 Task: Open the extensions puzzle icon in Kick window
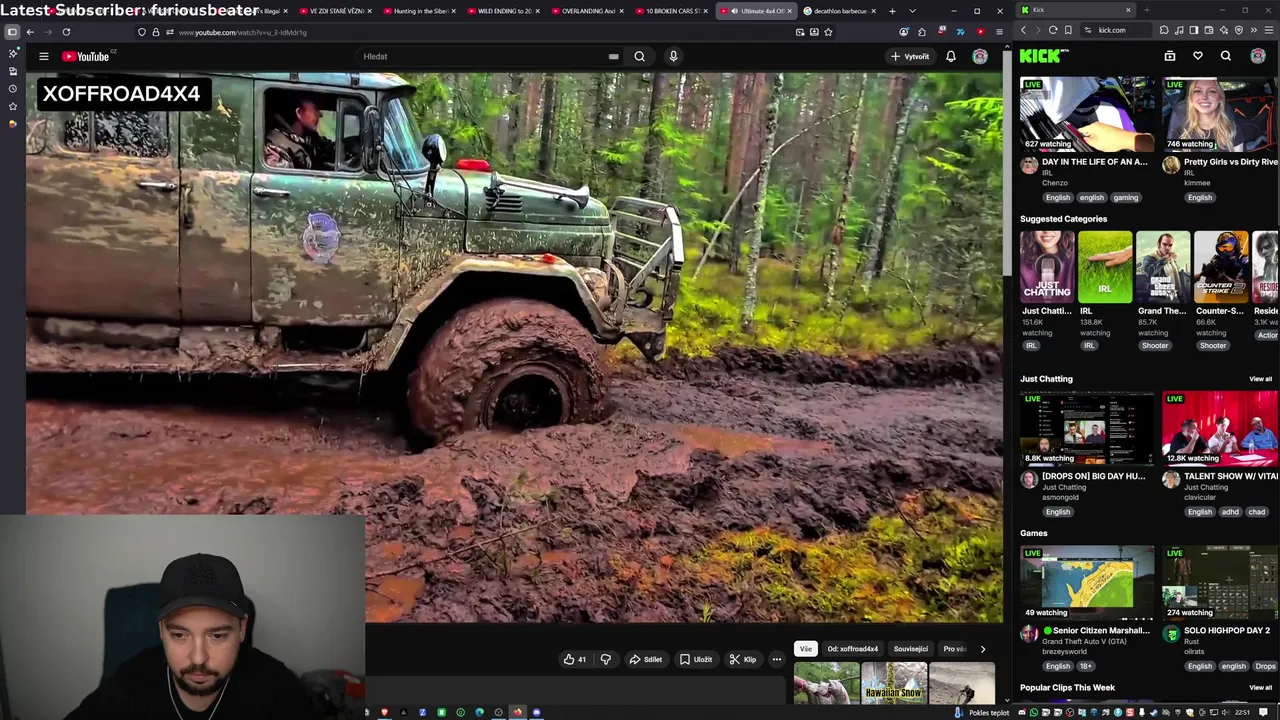[1164, 30]
